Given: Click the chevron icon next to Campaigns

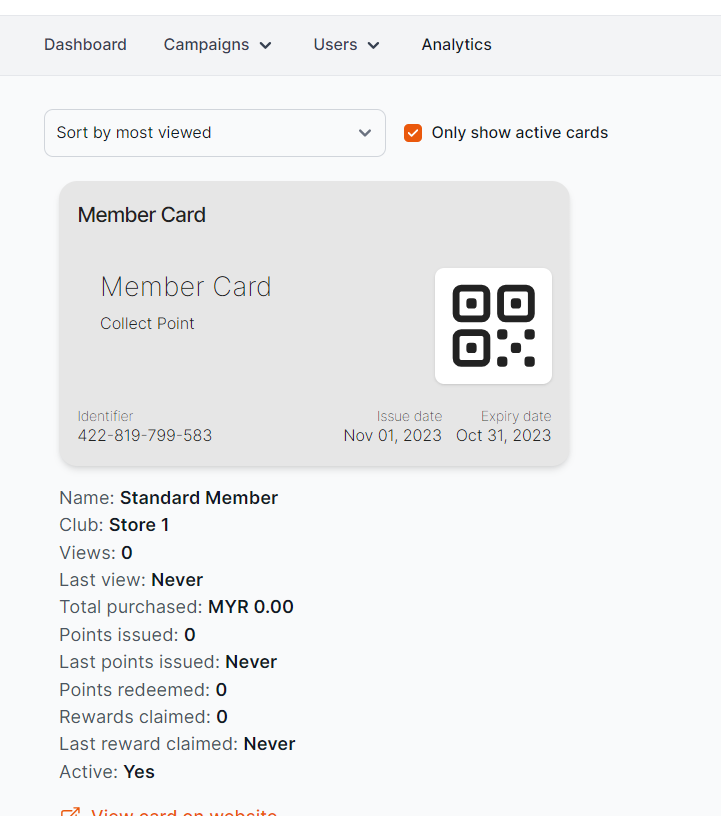Looking at the screenshot, I should 265,45.
